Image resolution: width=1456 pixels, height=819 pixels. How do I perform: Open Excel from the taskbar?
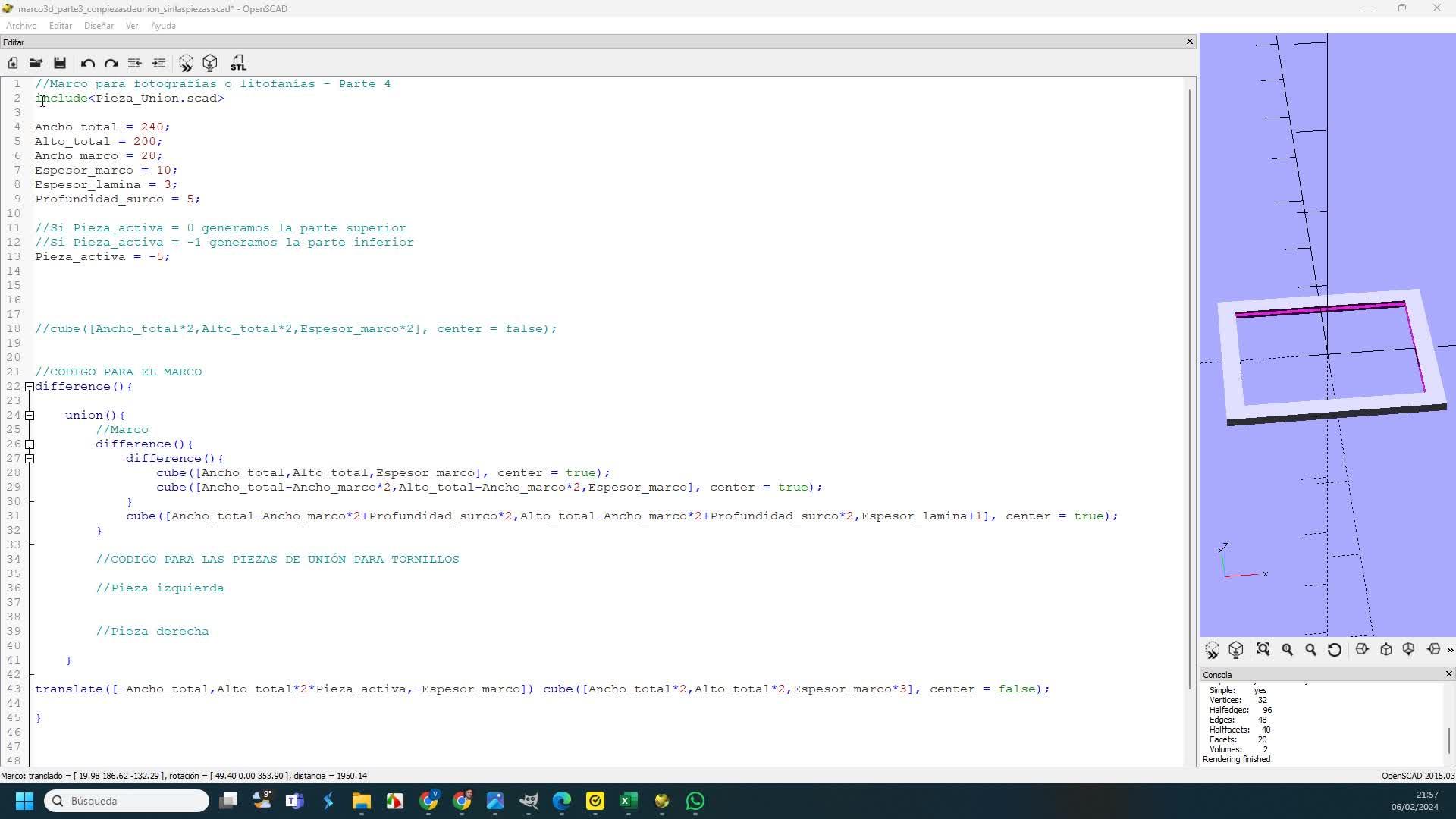coord(628,801)
